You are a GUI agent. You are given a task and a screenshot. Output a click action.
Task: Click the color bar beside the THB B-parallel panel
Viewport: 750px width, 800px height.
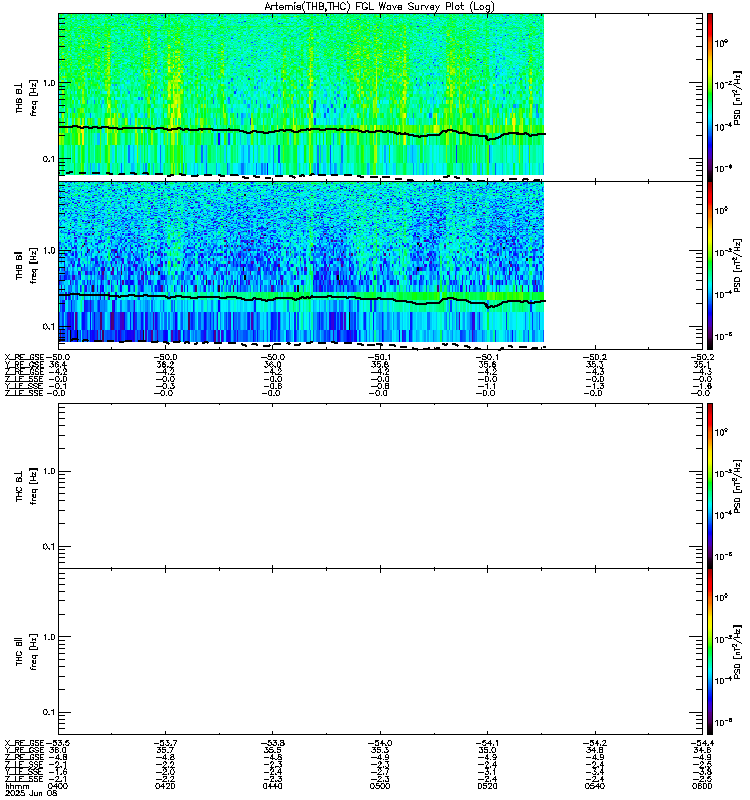coord(710,265)
